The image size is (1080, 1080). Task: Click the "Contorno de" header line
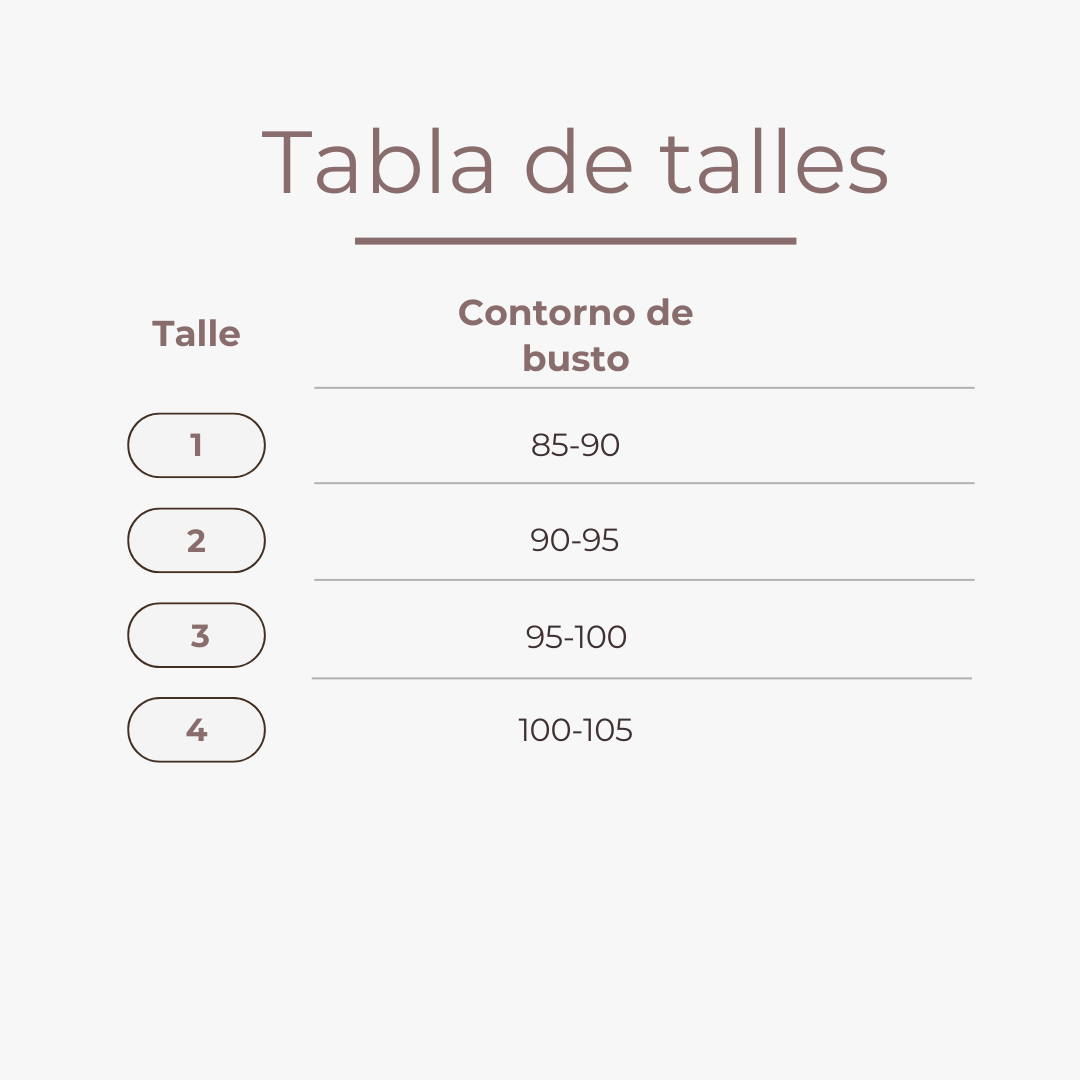(575, 313)
